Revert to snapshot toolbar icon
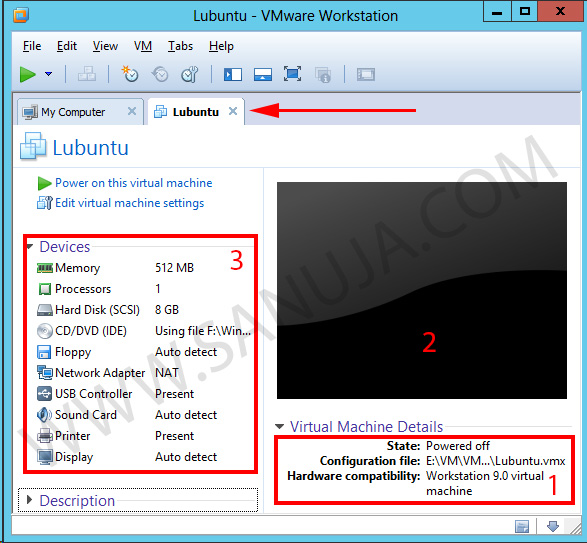Viewport: 587px width, 543px height. [160, 74]
